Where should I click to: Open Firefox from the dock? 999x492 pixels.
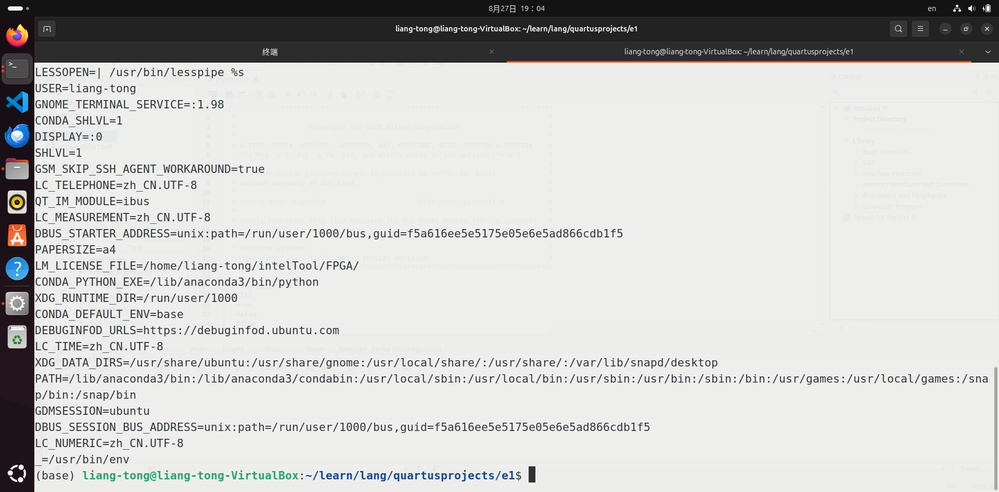(x=16, y=36)
